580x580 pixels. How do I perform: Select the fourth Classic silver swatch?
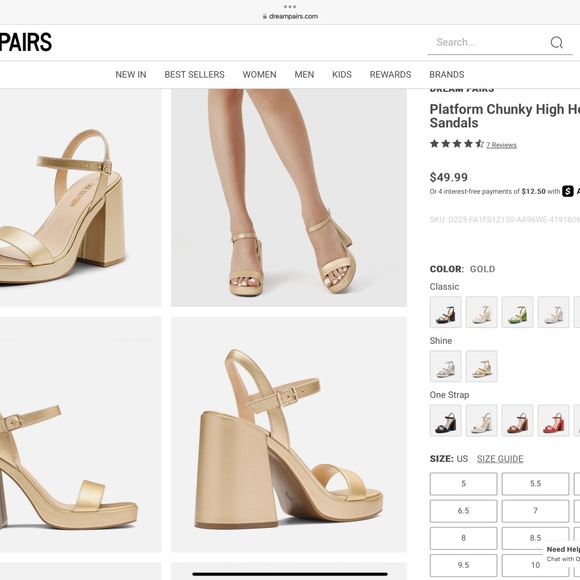[x=553, y=312]
